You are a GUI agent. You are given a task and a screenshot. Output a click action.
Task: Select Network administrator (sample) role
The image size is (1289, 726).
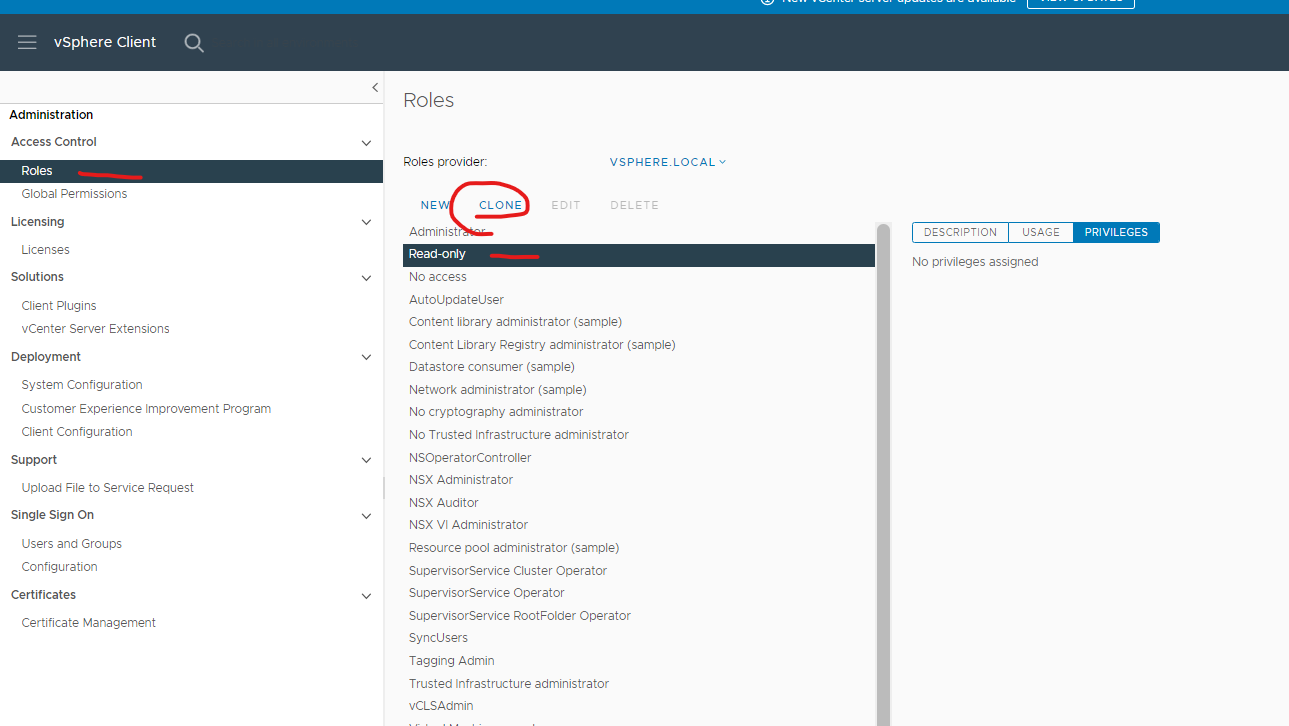[x=639, y=390]
